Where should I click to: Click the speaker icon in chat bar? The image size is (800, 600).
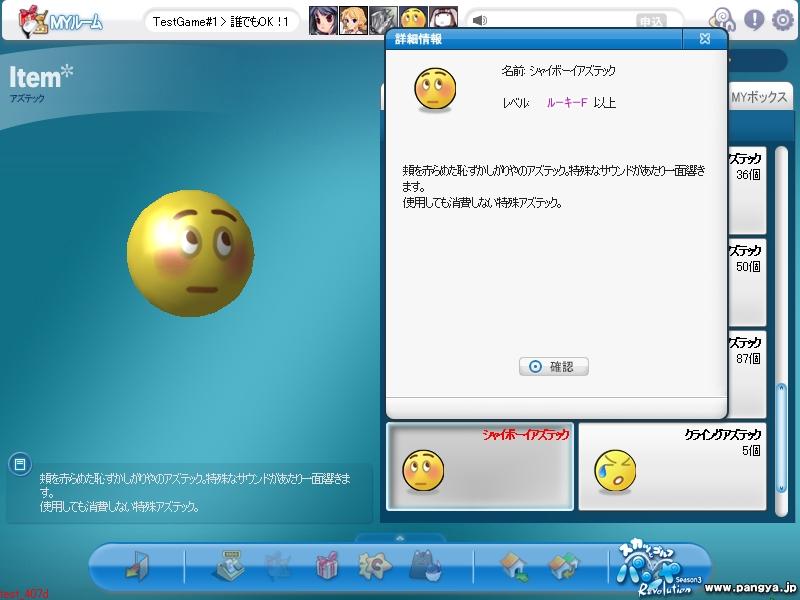point(479,20)
